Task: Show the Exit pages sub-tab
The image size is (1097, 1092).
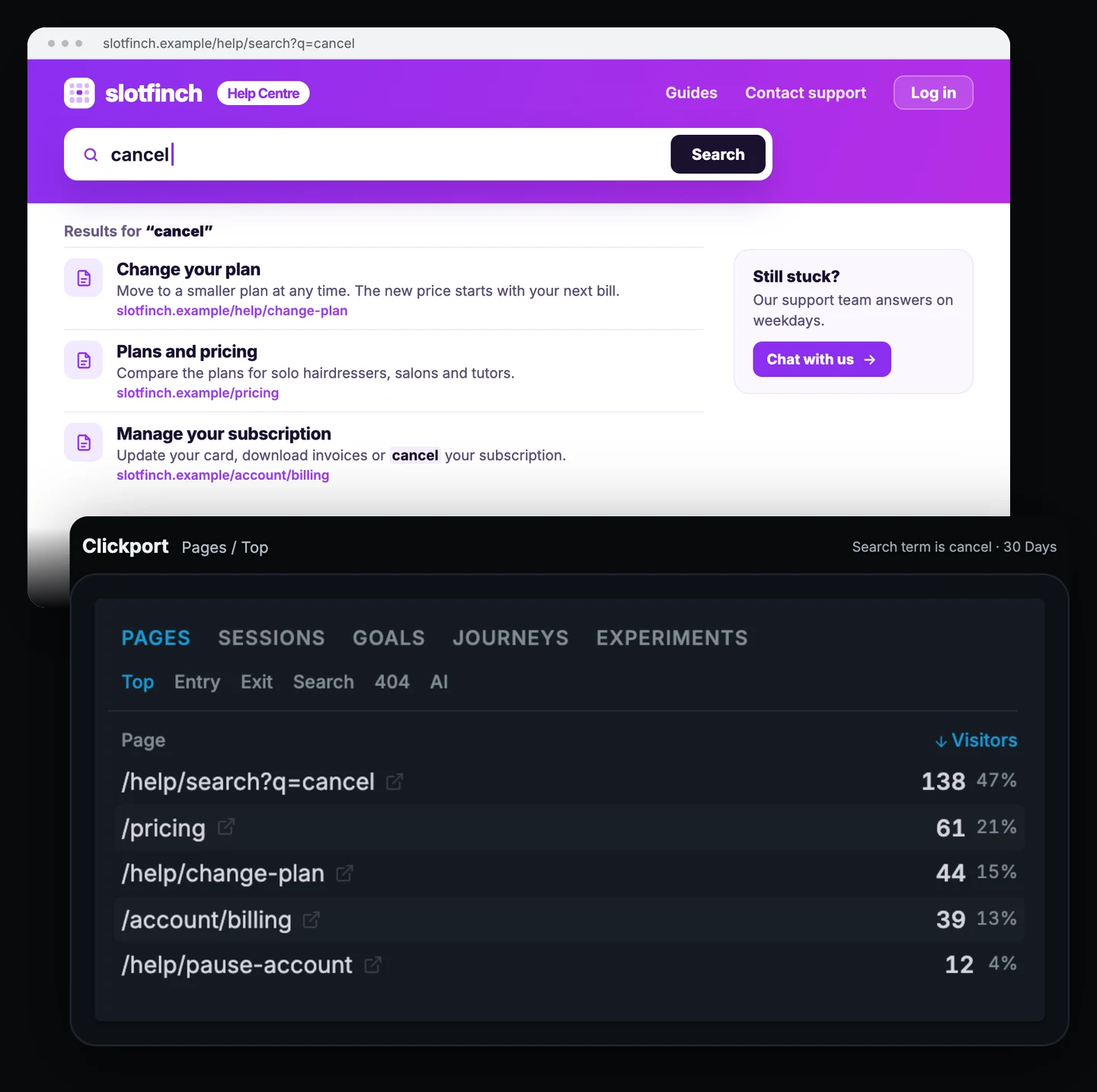Action: click(x=257, y=682)
